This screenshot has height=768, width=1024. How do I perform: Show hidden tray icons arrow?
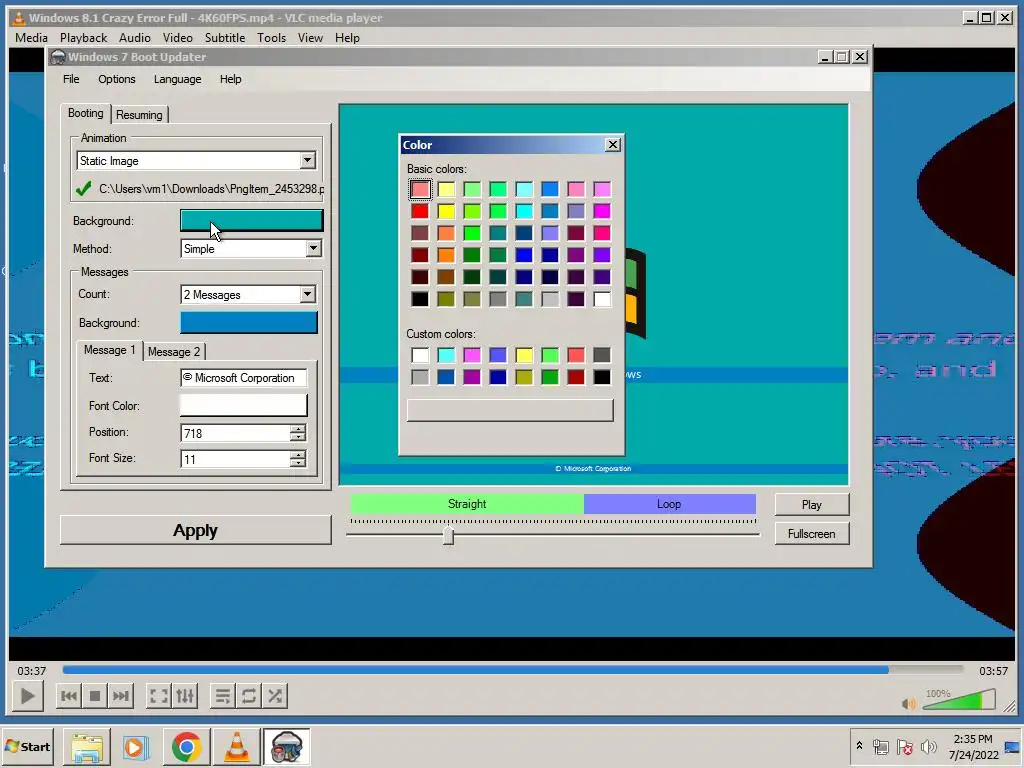(x=859, y=745)
